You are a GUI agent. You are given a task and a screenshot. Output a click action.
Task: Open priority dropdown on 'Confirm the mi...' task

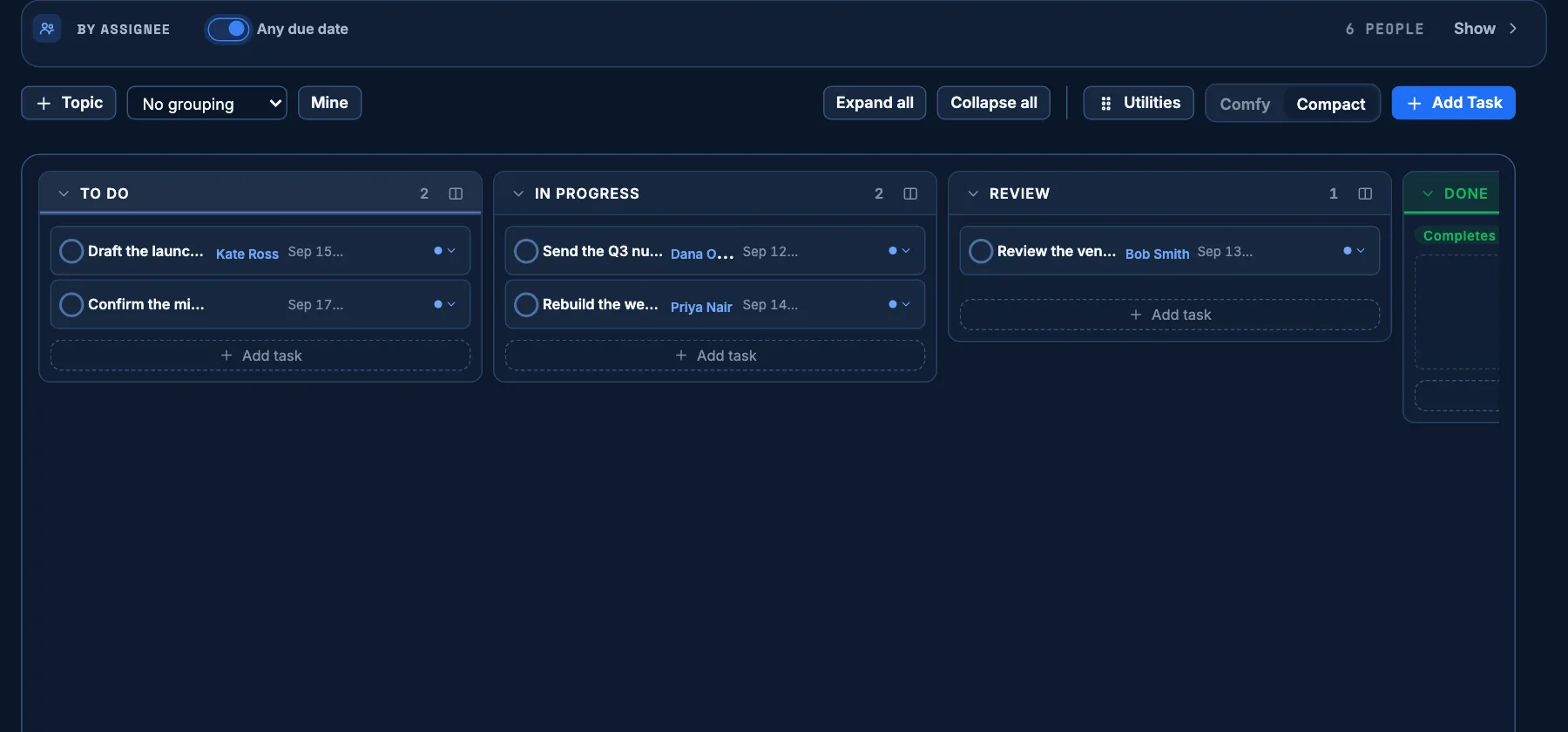444,304
